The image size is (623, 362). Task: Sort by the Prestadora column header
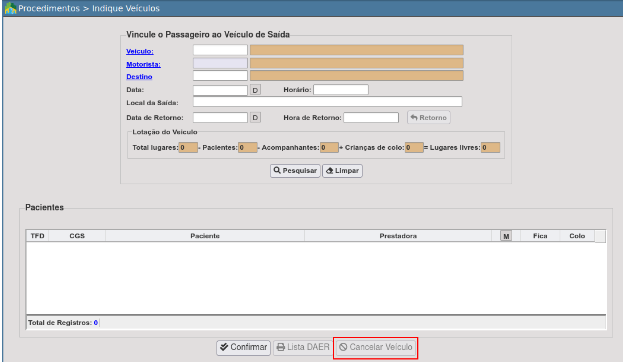pos(398,236)
